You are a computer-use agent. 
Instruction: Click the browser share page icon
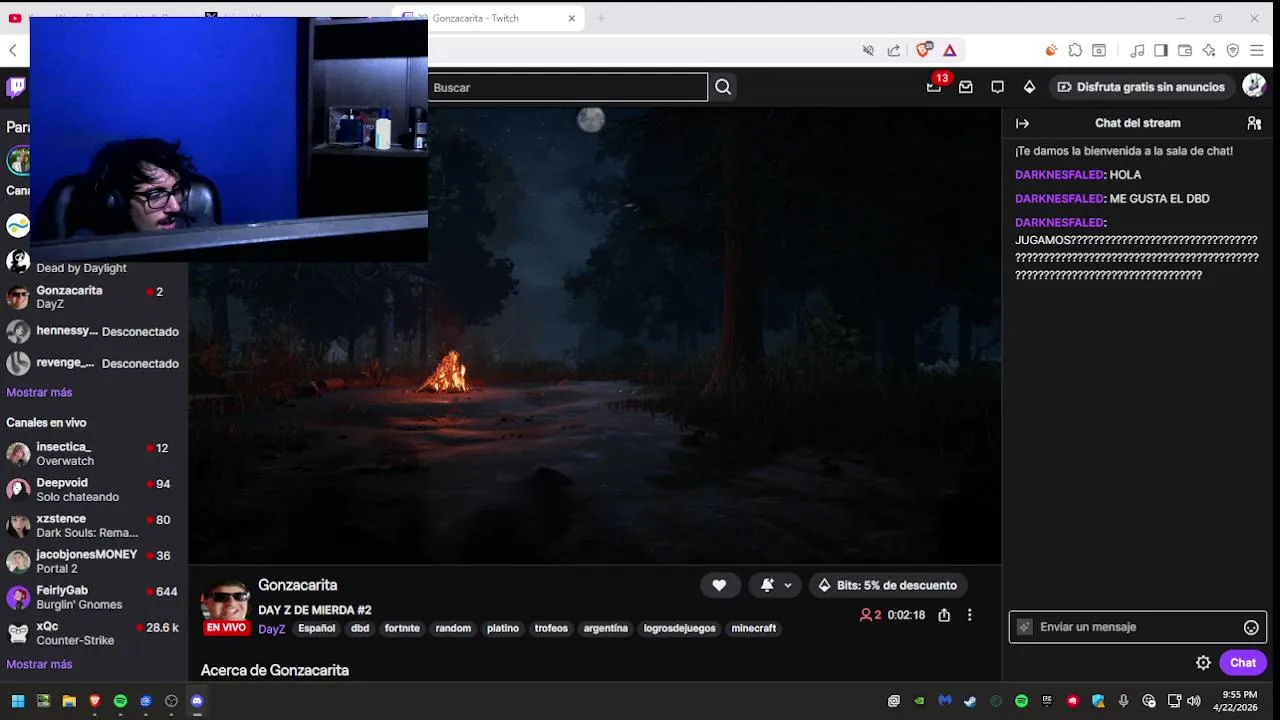pyautogui.click(x=893, y=50)
